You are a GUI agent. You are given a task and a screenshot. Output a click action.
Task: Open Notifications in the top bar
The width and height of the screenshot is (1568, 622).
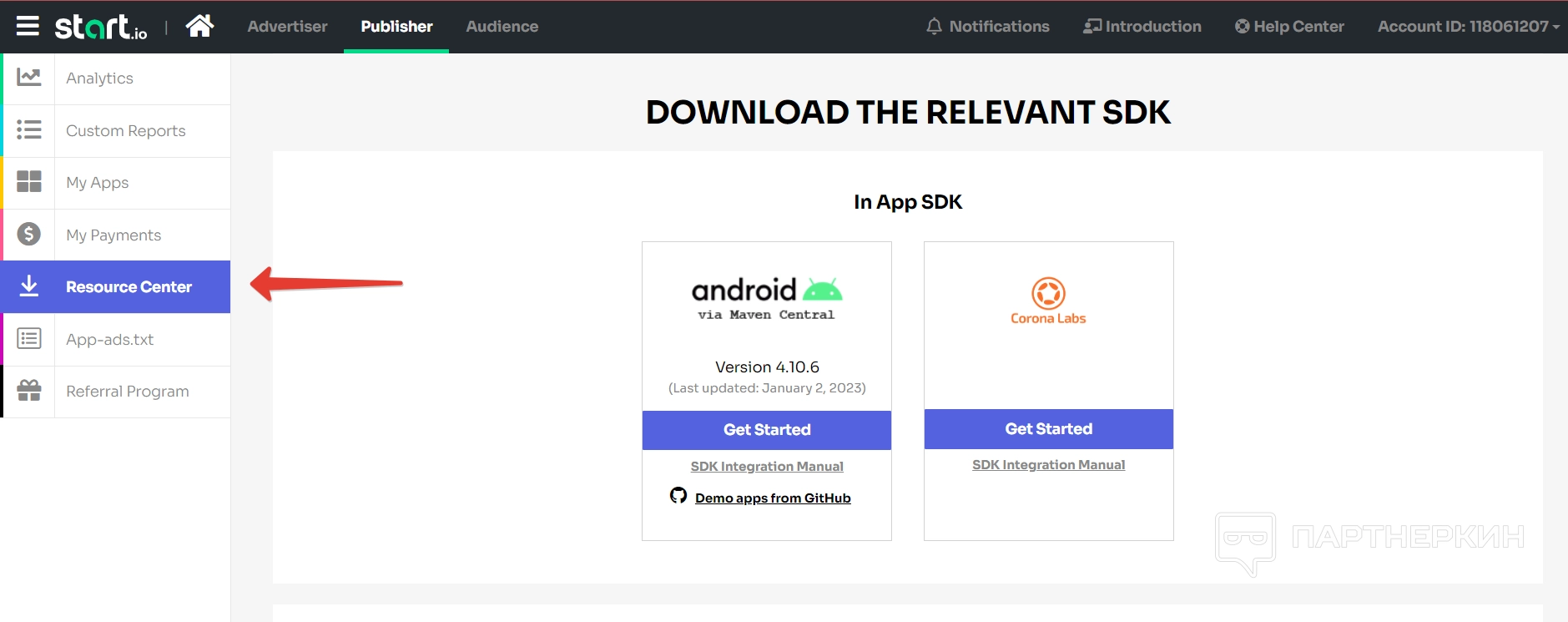coord(988,27)
